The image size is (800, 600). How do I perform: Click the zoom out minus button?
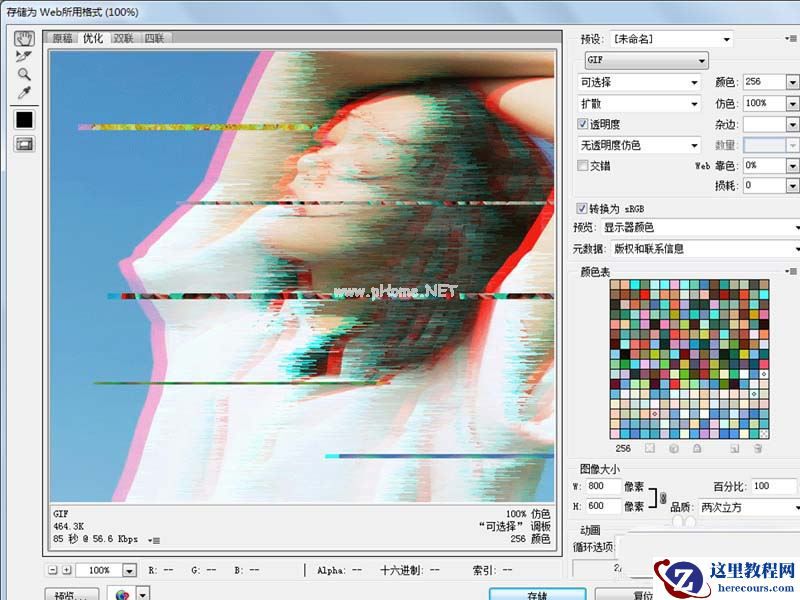[x=53, y=570]
